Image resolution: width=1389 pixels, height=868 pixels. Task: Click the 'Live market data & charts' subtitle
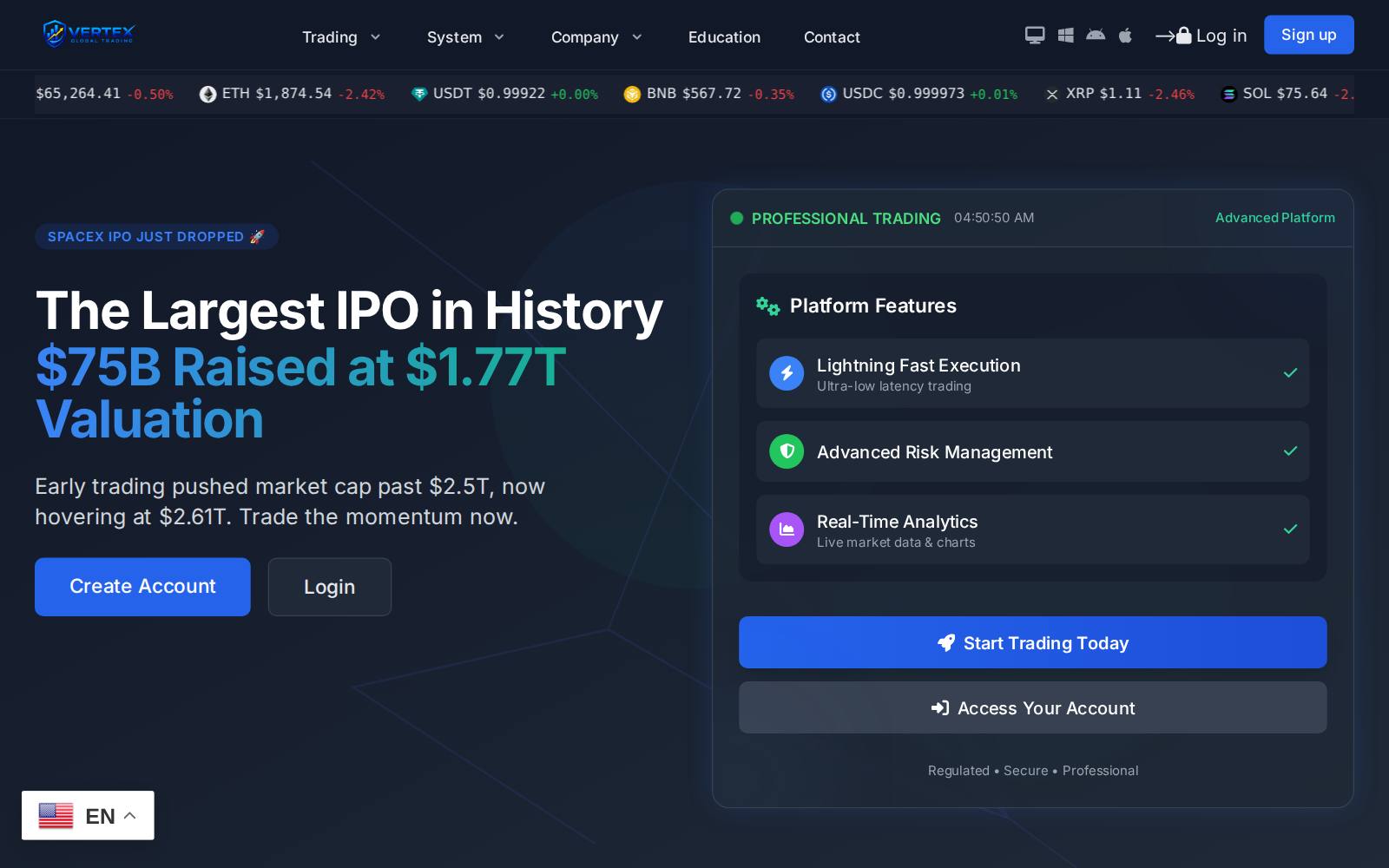click(x=896, y=542)
